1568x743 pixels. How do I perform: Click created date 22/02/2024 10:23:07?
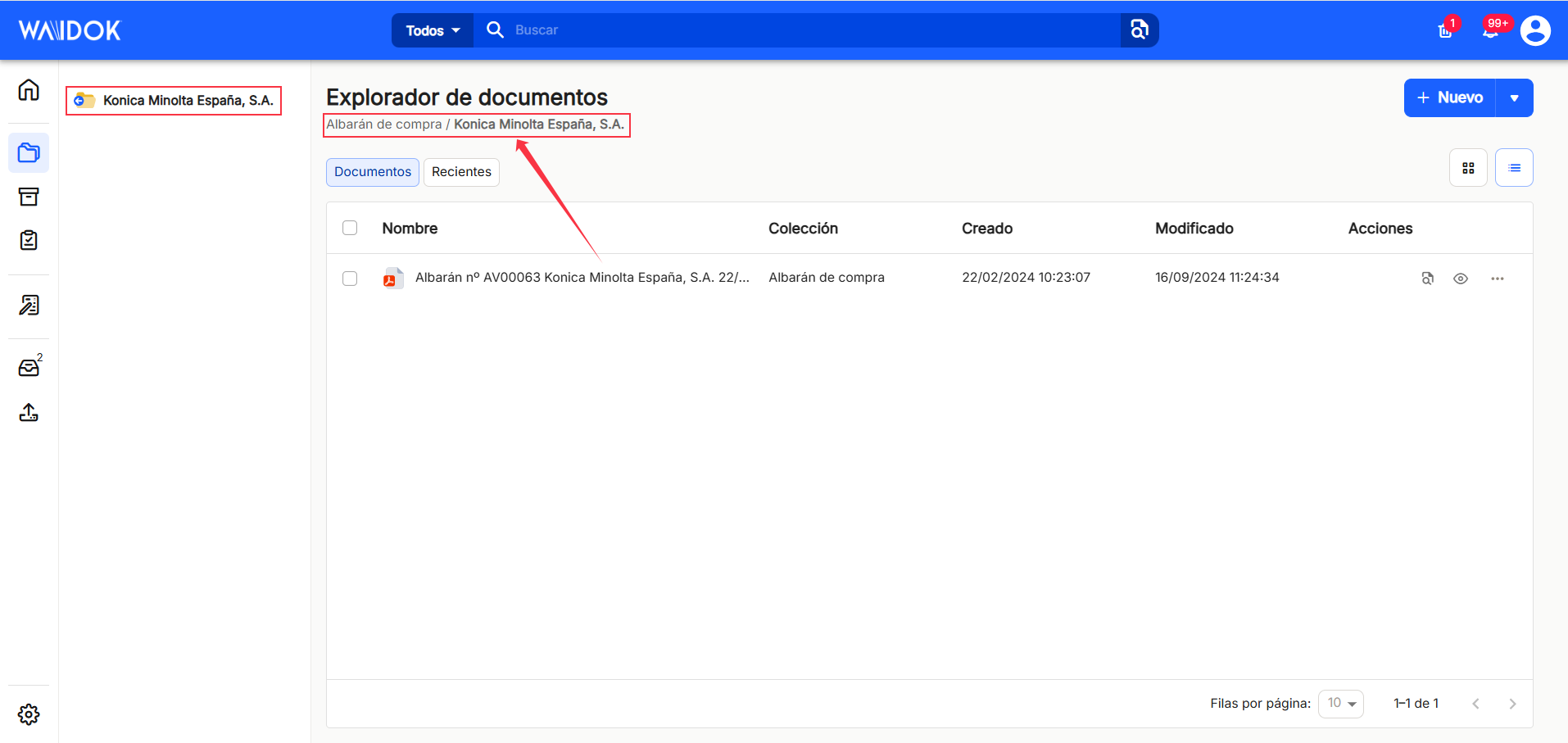[1026, 278]
